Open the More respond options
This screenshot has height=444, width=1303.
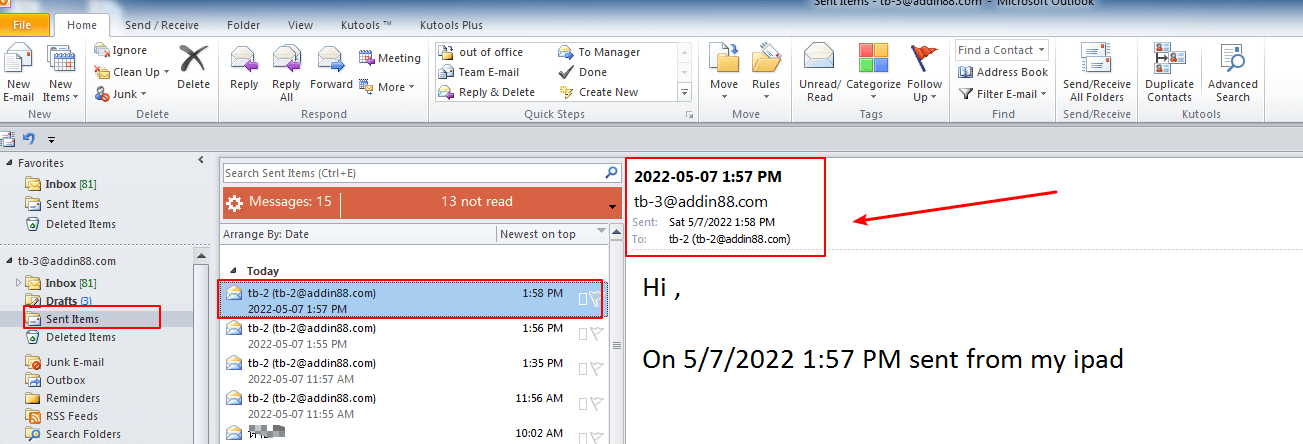coord(385,87)
